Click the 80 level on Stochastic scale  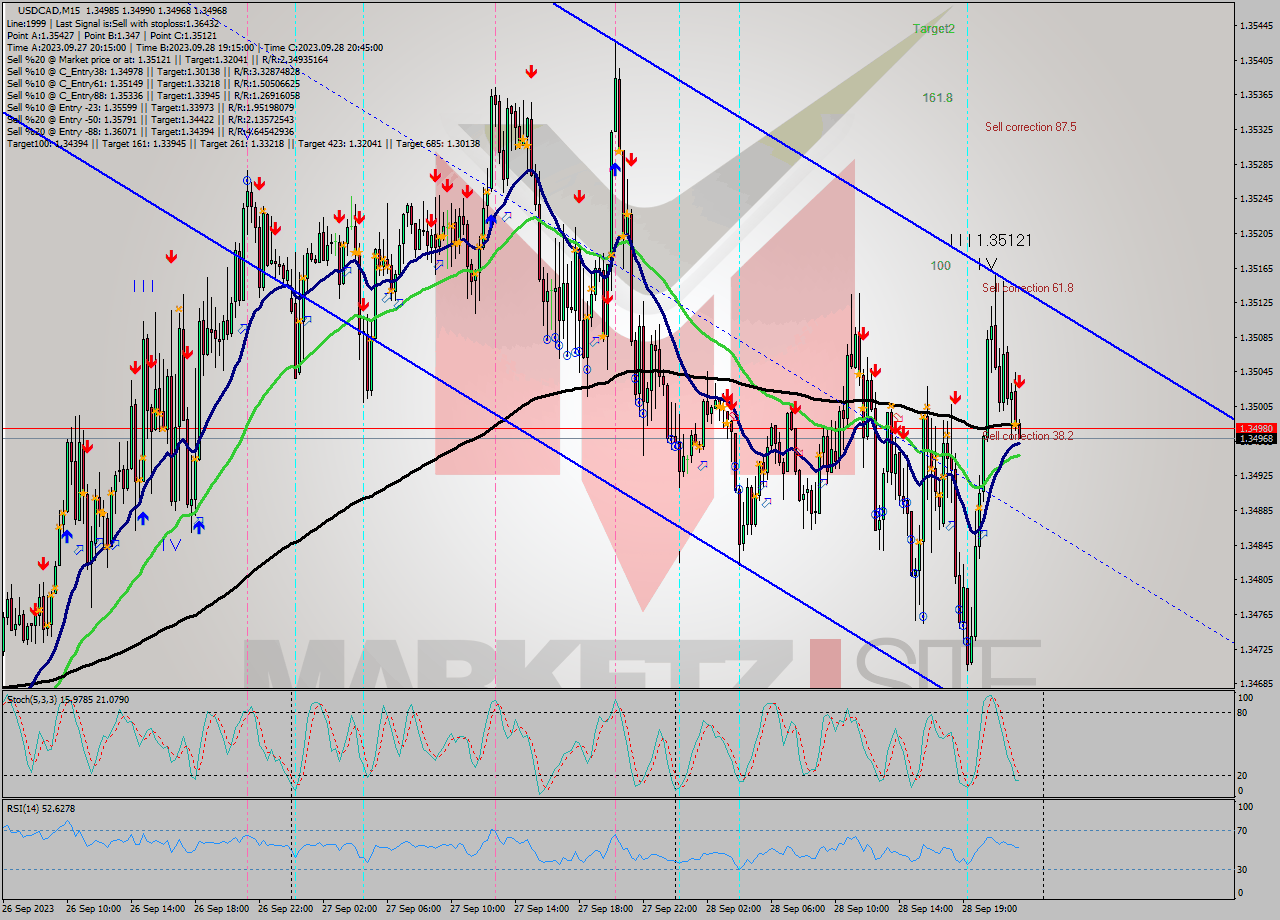pos(1244,713)
